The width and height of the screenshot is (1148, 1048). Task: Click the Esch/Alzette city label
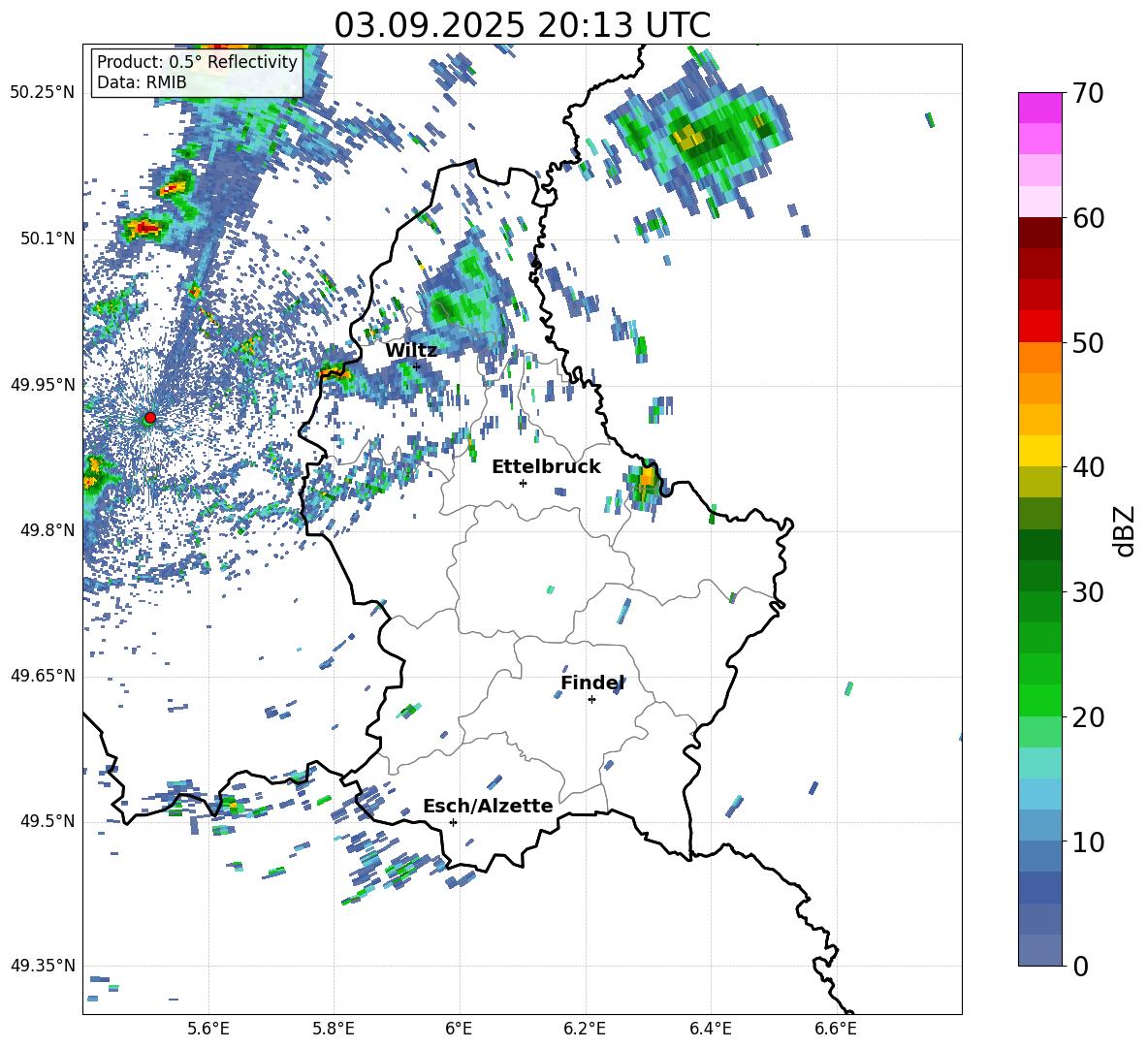tap(488, 806)
